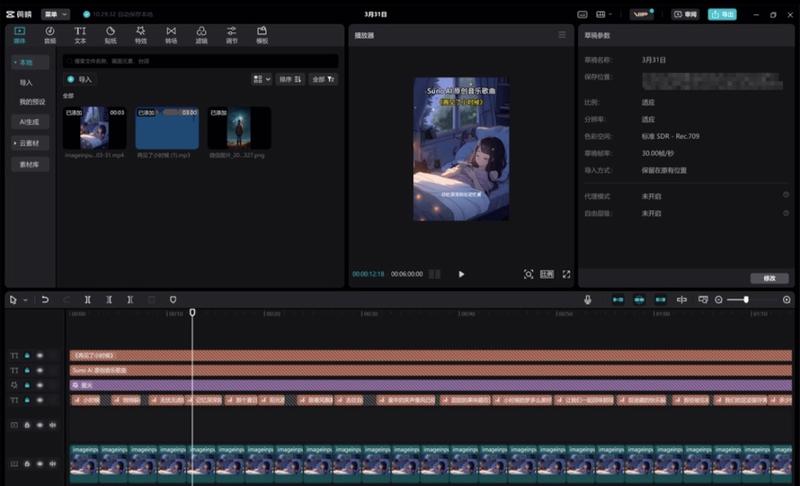This screenshot has height=486, width=800.
Task: Select 导入 in the left sidebar
Action: click(x=26, y=83)
